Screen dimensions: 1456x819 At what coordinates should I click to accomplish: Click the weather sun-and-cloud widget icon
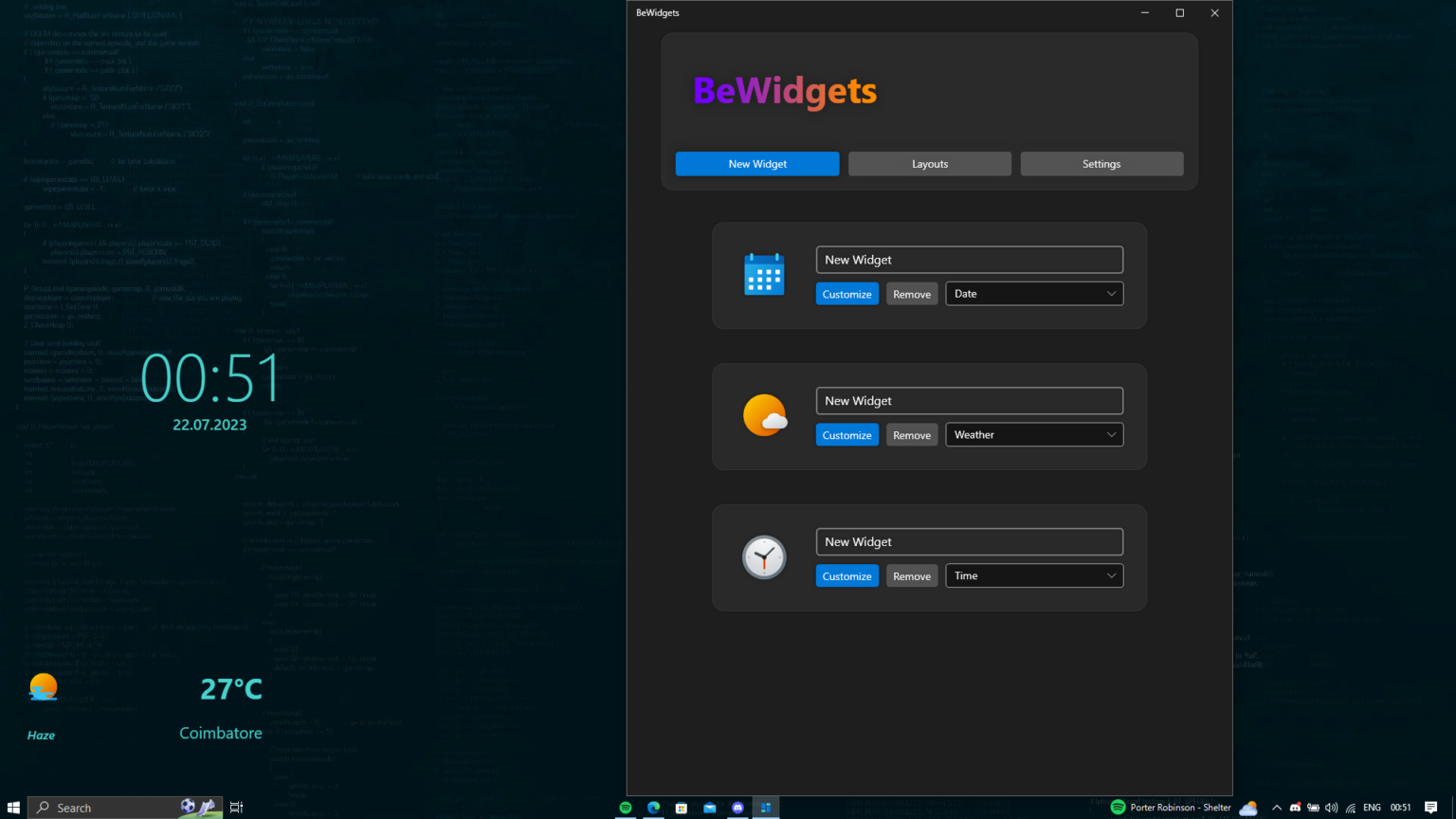(764, 415)
